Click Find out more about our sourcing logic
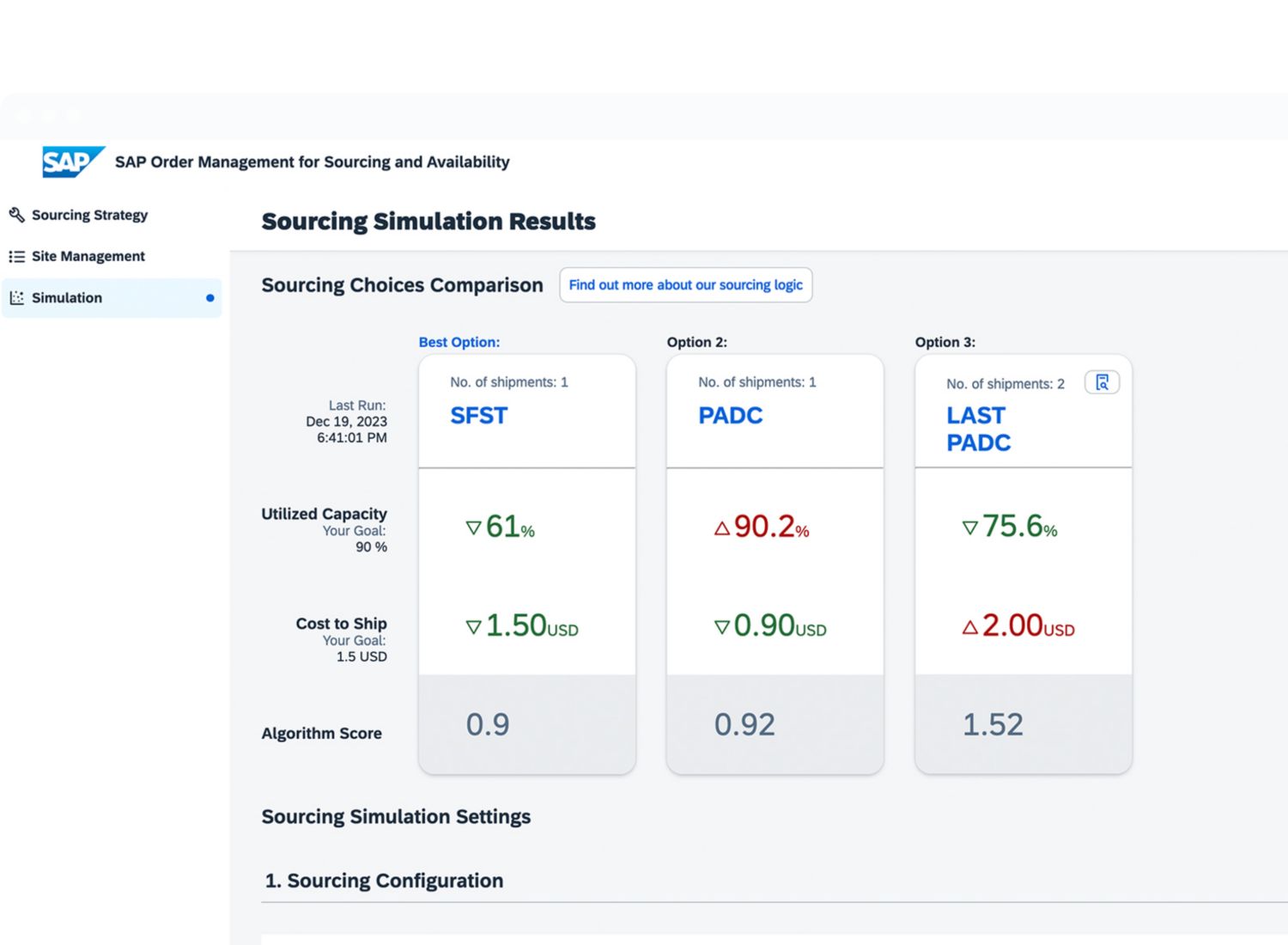Image resolution: width=1288 pixels, height=945 pixels. coord(685,285)
